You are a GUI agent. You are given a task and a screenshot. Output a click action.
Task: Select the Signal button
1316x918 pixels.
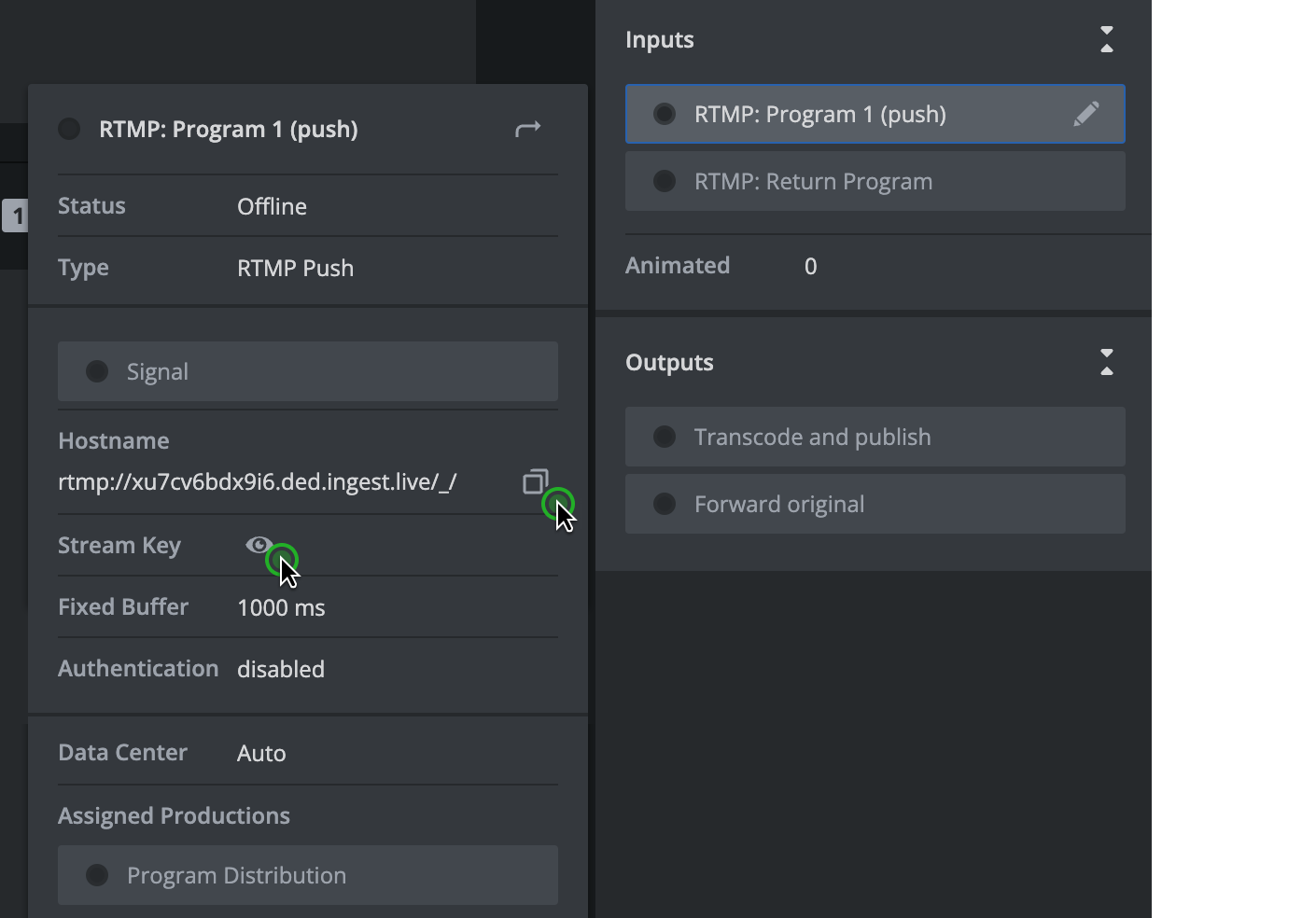pos(308,370)
